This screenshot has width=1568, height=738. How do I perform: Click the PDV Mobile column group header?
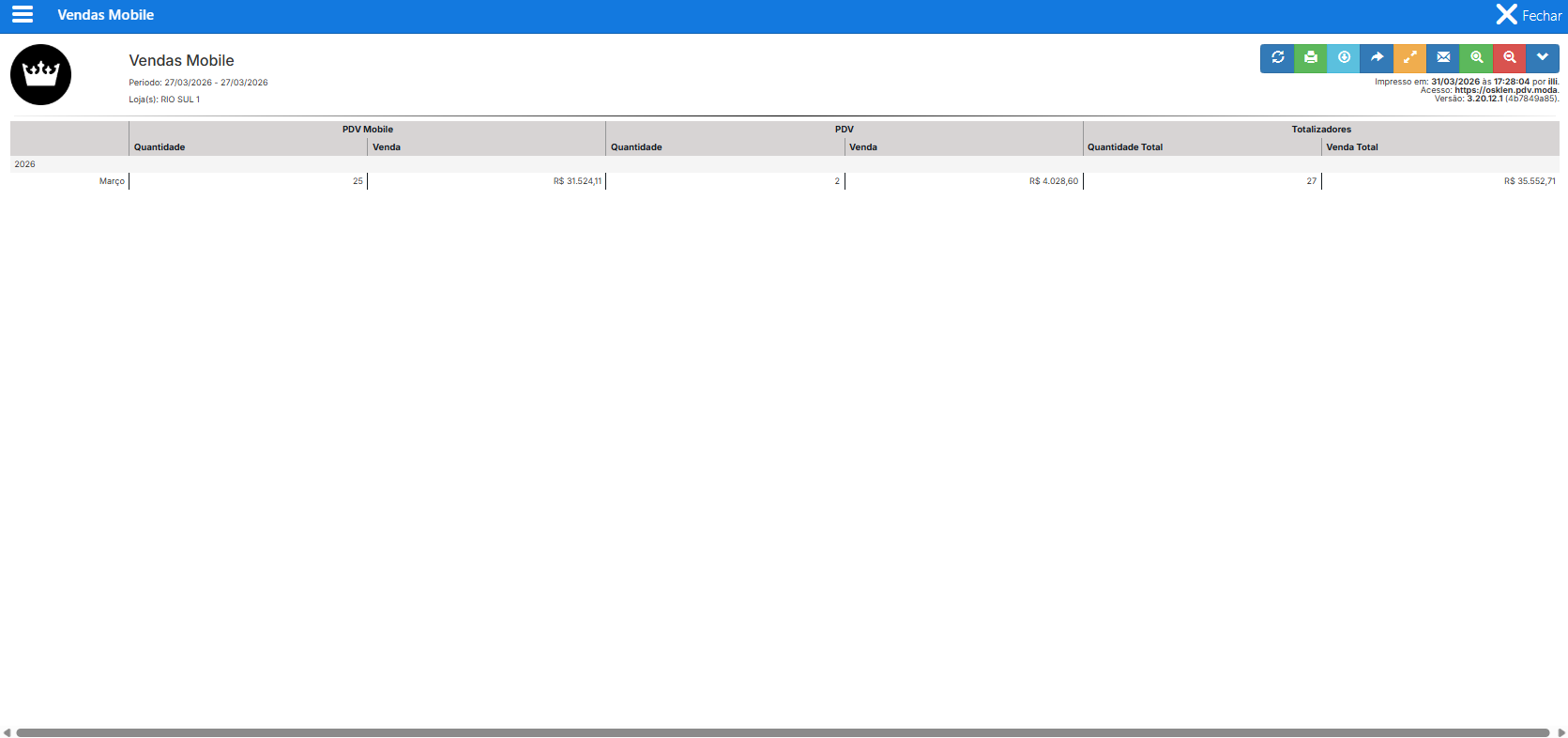pyautogui.click(x=367, y=130)
